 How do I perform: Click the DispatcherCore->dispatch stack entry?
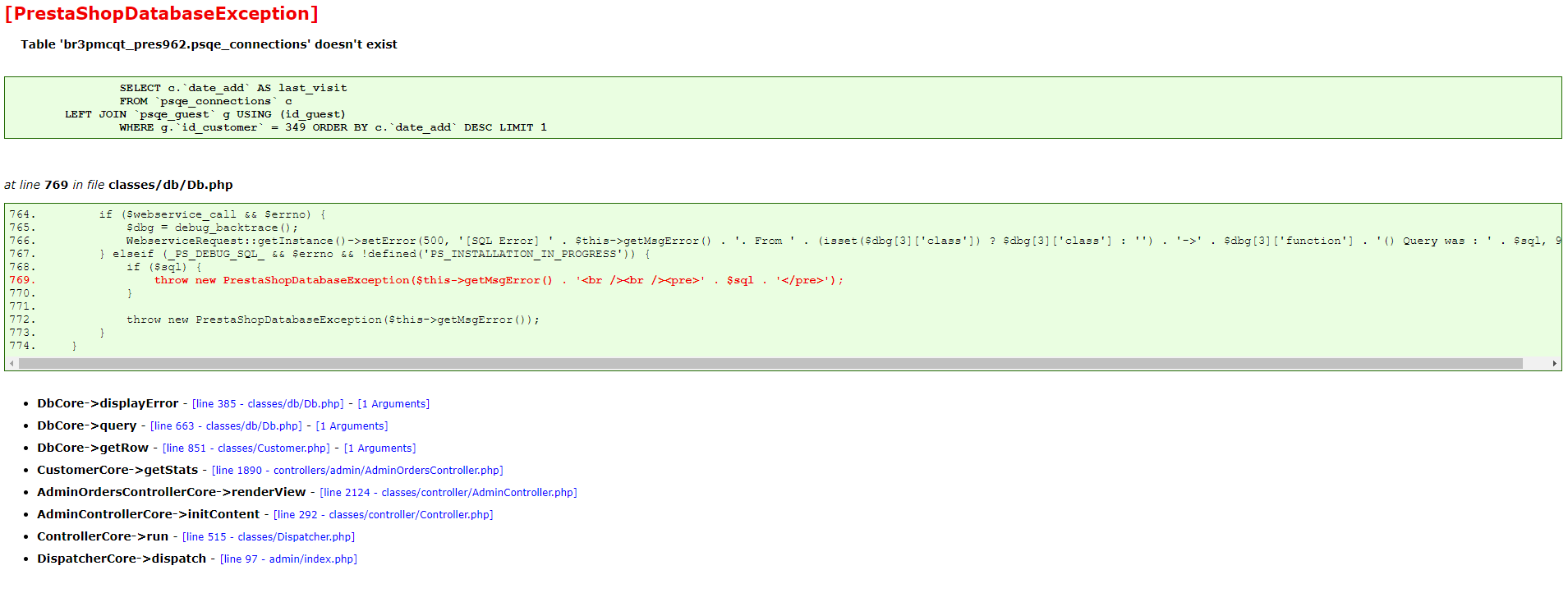click(122, 559)
